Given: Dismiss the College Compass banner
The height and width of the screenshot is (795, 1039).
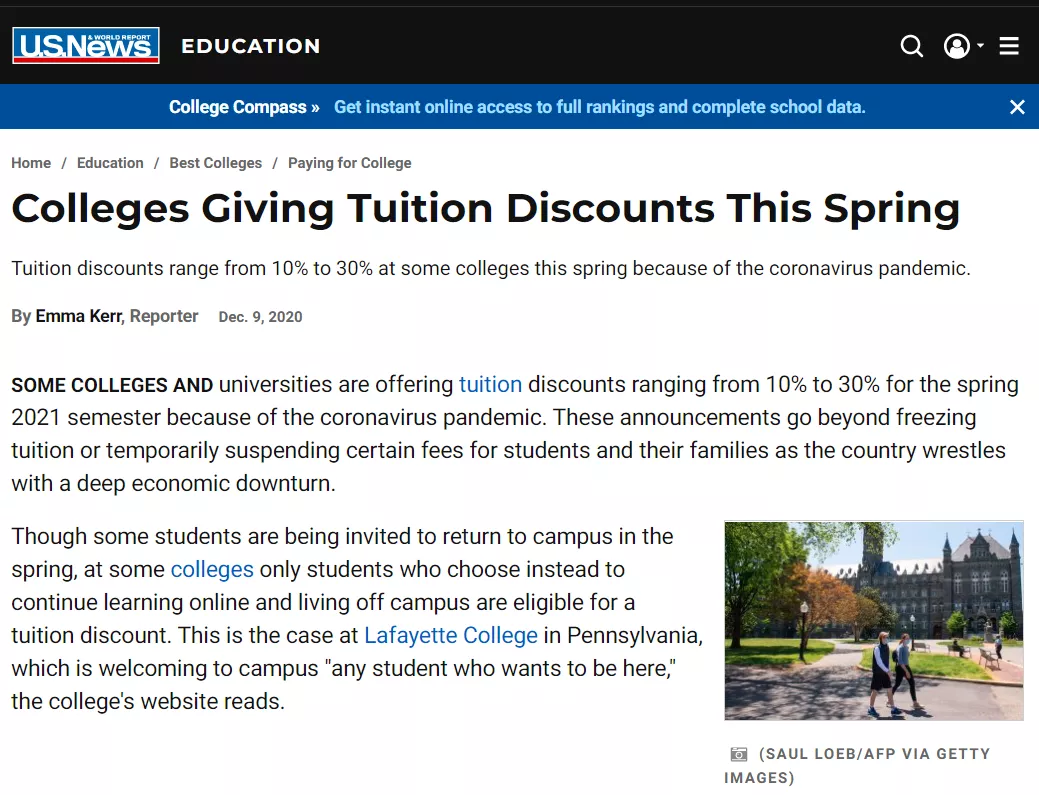Looking at the screenshot, I should tap(1017, 107).
